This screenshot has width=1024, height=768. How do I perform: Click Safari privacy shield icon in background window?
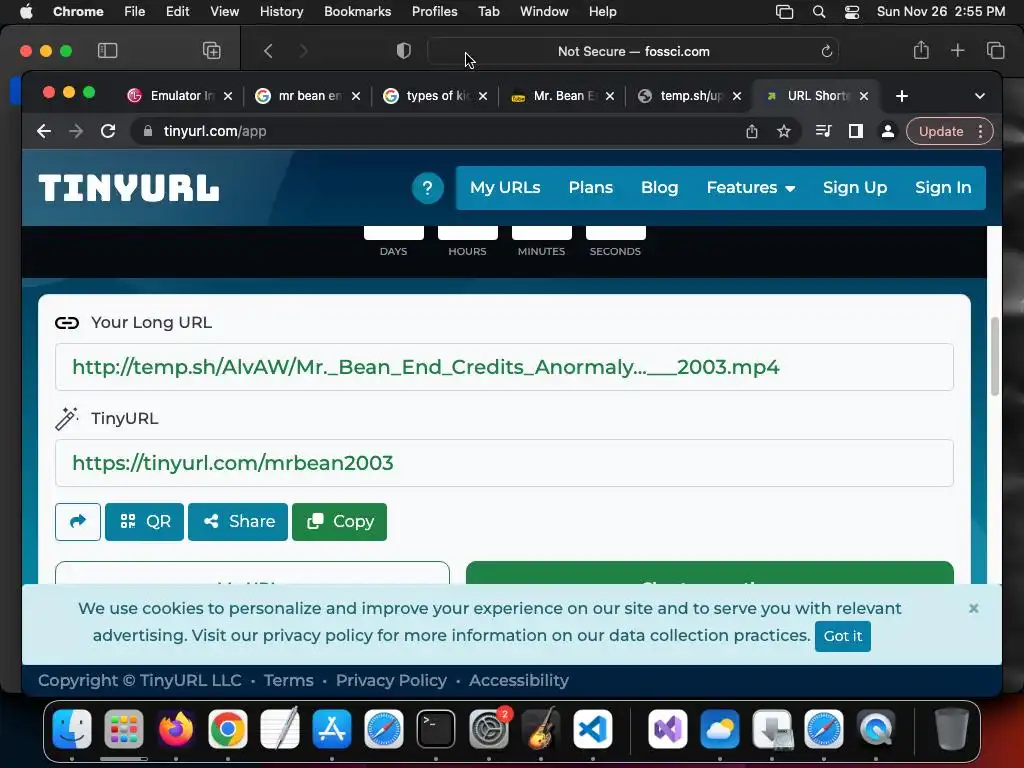coord(404,51)
